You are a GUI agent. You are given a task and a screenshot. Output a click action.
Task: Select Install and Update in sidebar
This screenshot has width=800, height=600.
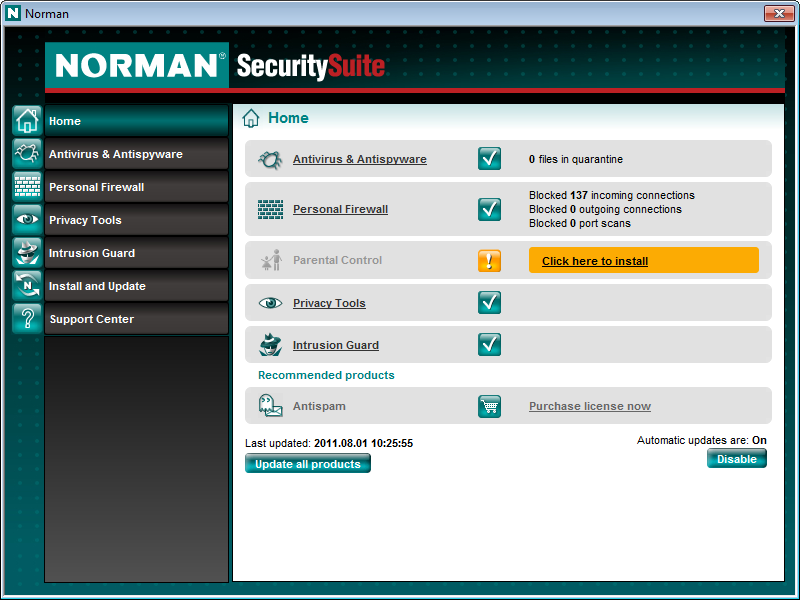pyautogui.click(x=136, y=286)
